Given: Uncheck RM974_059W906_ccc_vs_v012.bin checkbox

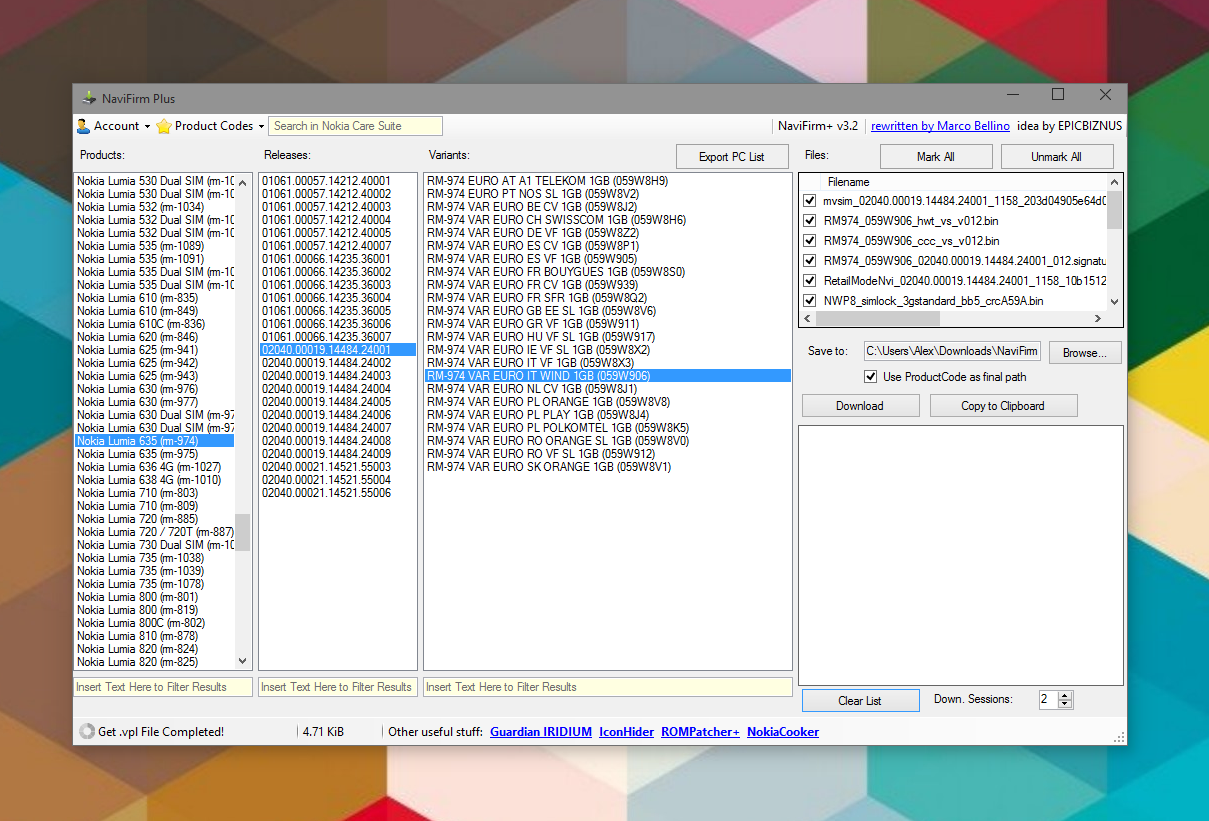Looking at the screenshot, I should pyautogui.click(x=810, y=240).
